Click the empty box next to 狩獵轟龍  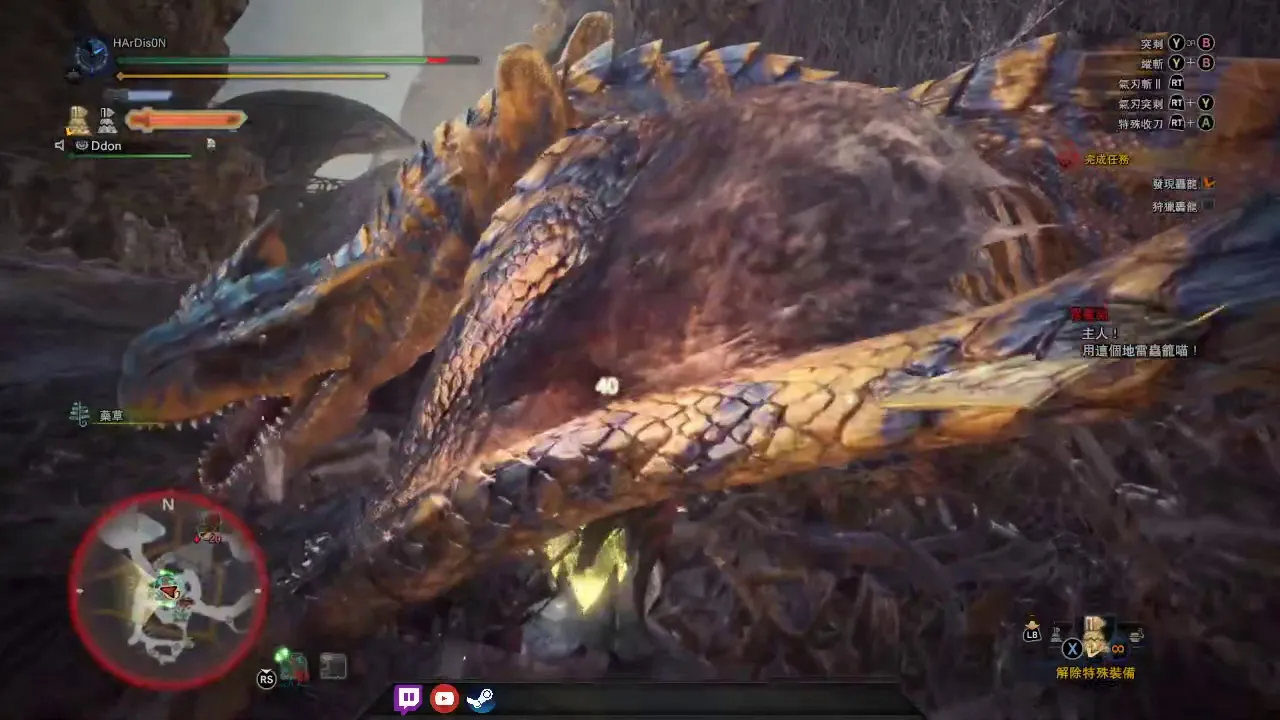click(1208, 206)
